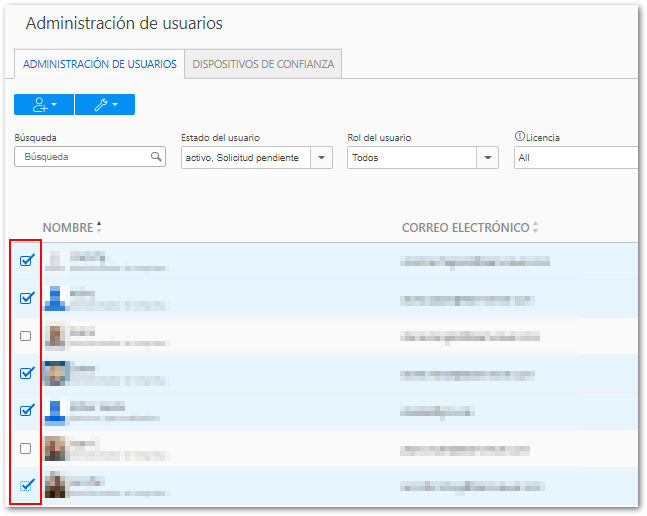Open the Licencia combo box showing All
This screenshot has height=516, width=647.
click(x=576, y=158)
